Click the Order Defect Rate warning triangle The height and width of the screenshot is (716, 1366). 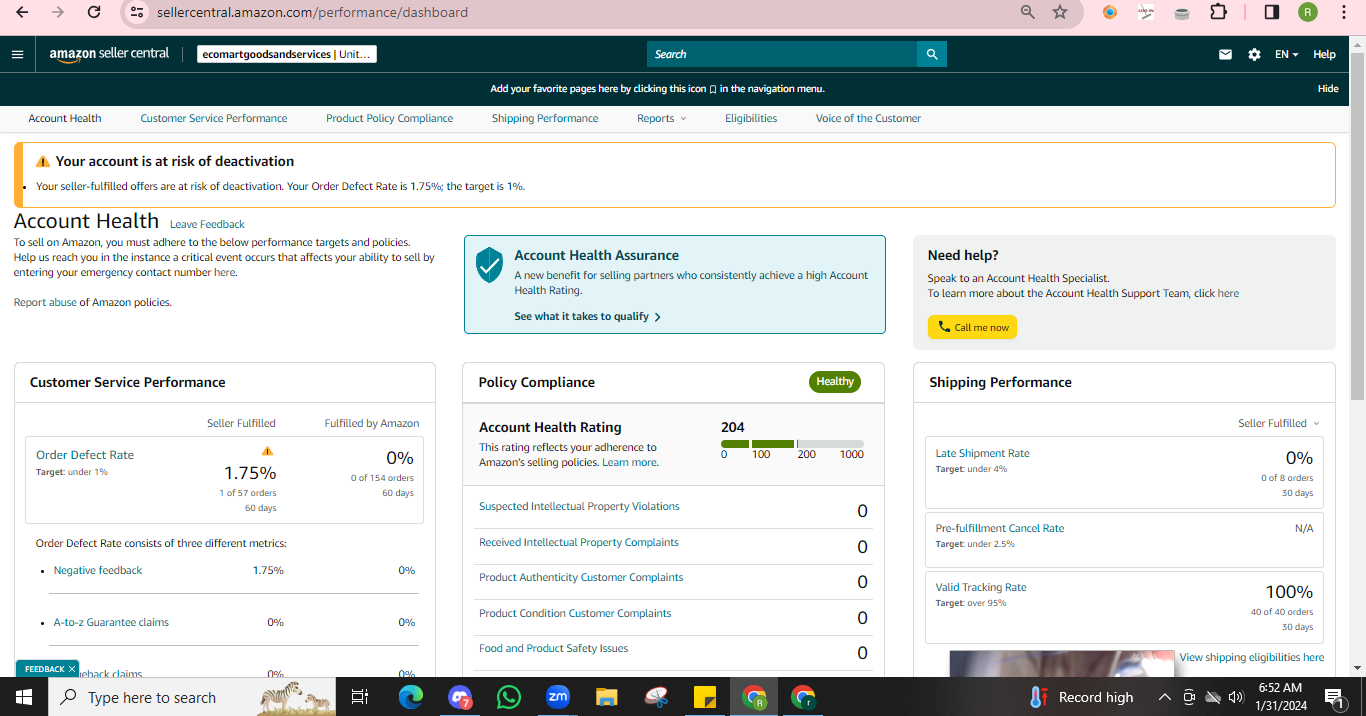coord(267,451)
